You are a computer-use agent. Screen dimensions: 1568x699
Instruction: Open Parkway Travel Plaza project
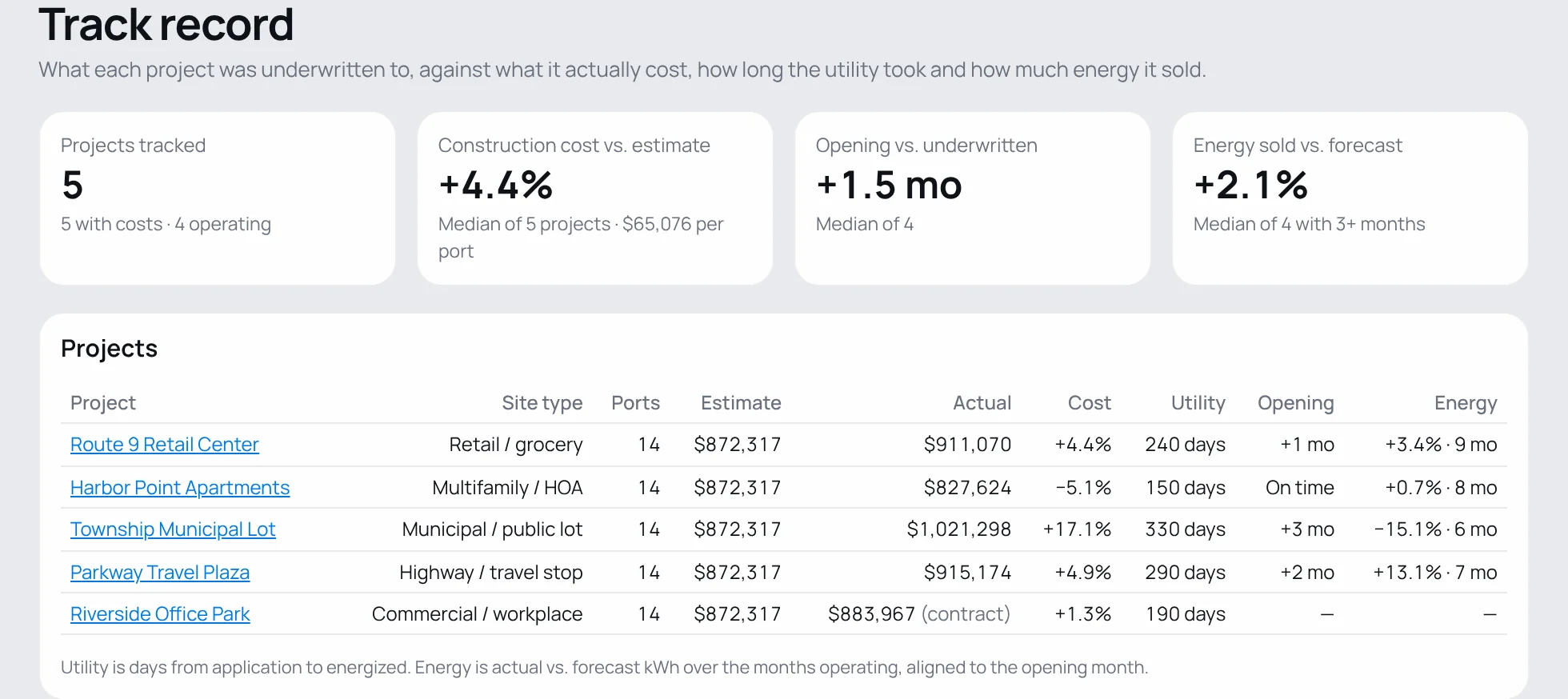click(160, 573)
